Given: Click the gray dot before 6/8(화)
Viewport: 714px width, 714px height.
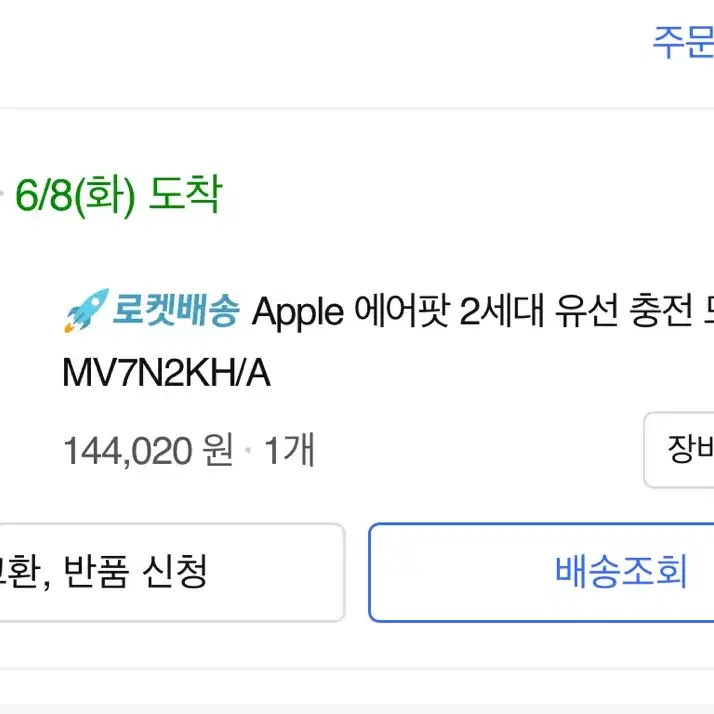Looking at the screenshot, I should pos(1,195).
